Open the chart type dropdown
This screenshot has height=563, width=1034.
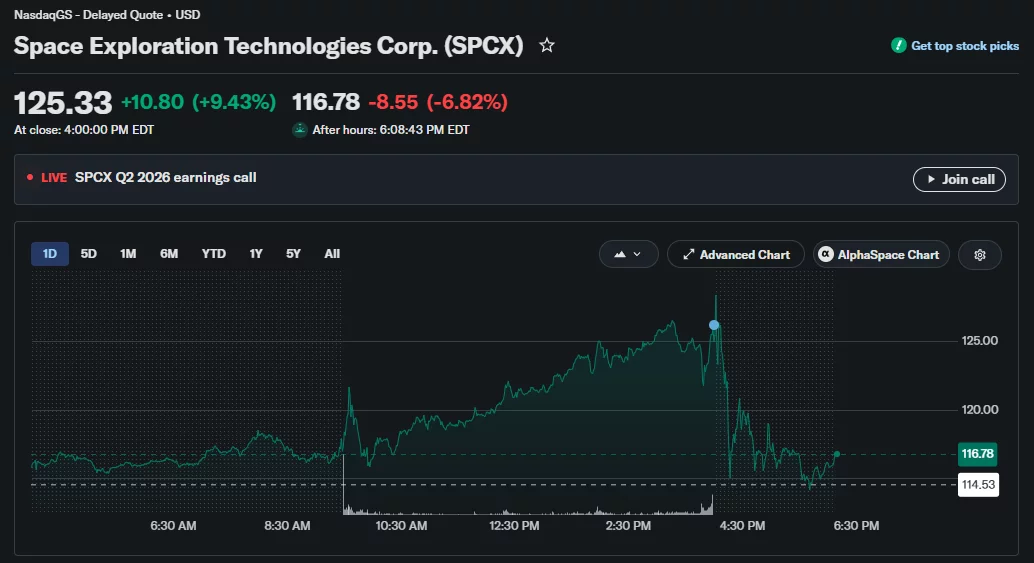[x=628, y=254]
